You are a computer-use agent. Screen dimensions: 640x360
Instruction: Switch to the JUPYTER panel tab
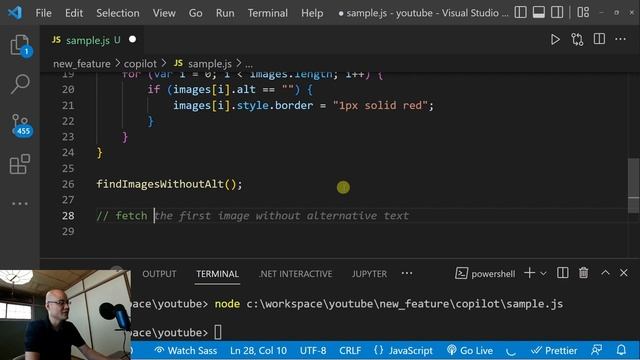[x=369, y=274]
